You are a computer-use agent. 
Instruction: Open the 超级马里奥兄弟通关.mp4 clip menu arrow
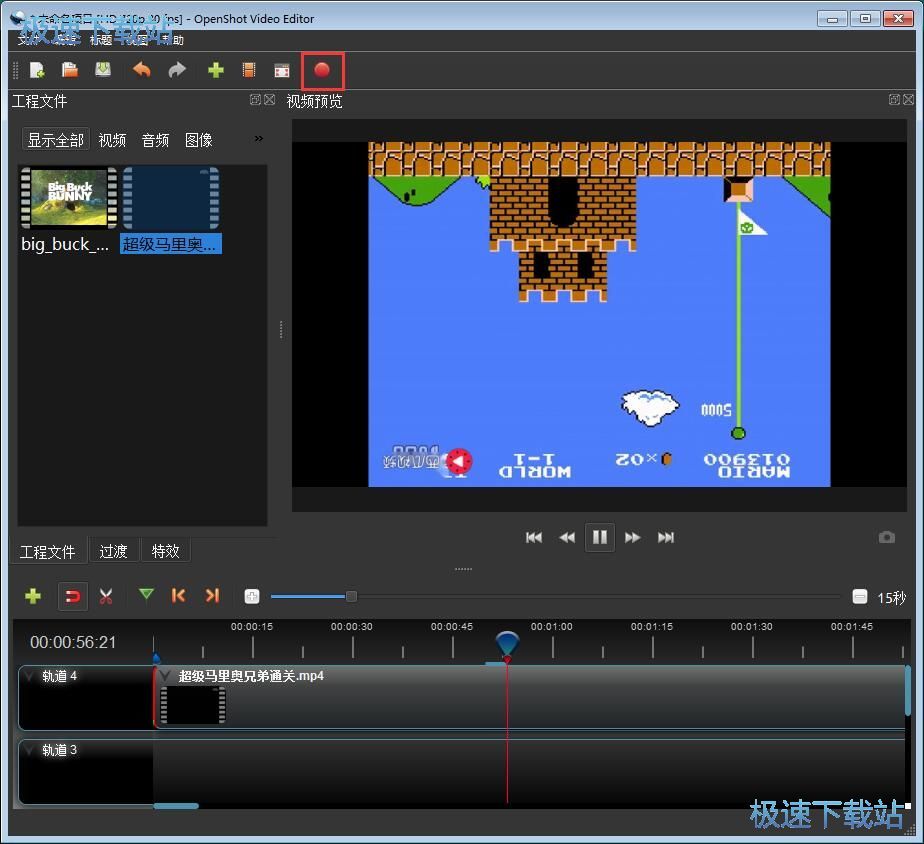[x=166, y=675]
